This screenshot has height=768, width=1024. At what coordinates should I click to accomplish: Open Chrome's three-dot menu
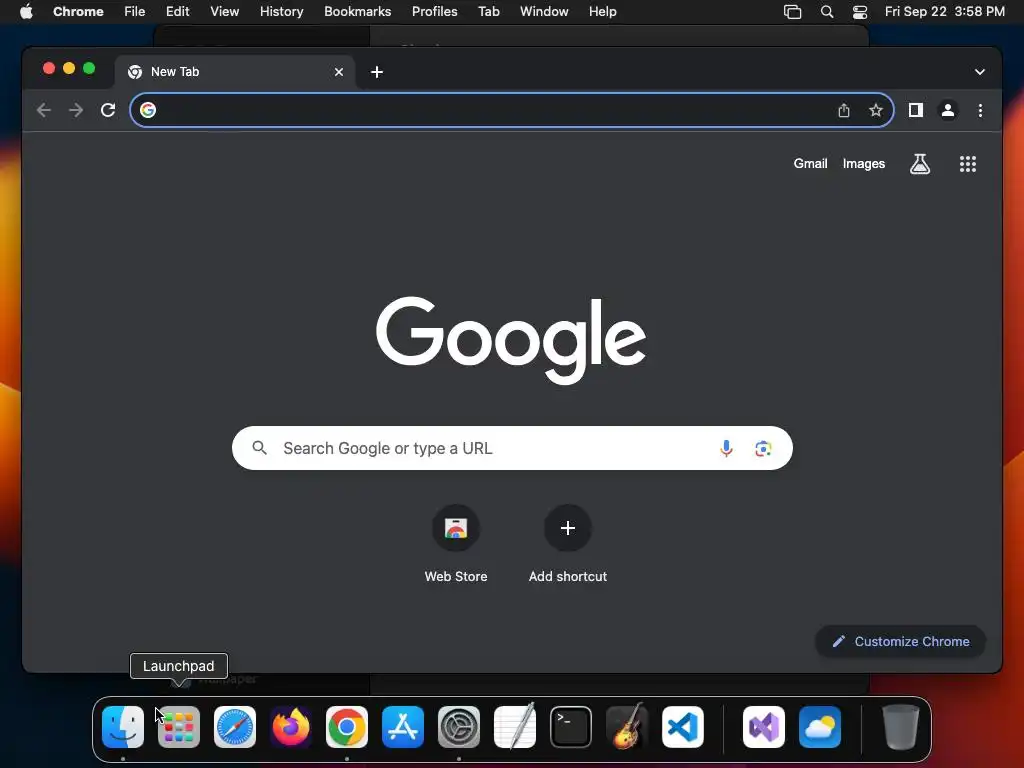click(980, 110)
